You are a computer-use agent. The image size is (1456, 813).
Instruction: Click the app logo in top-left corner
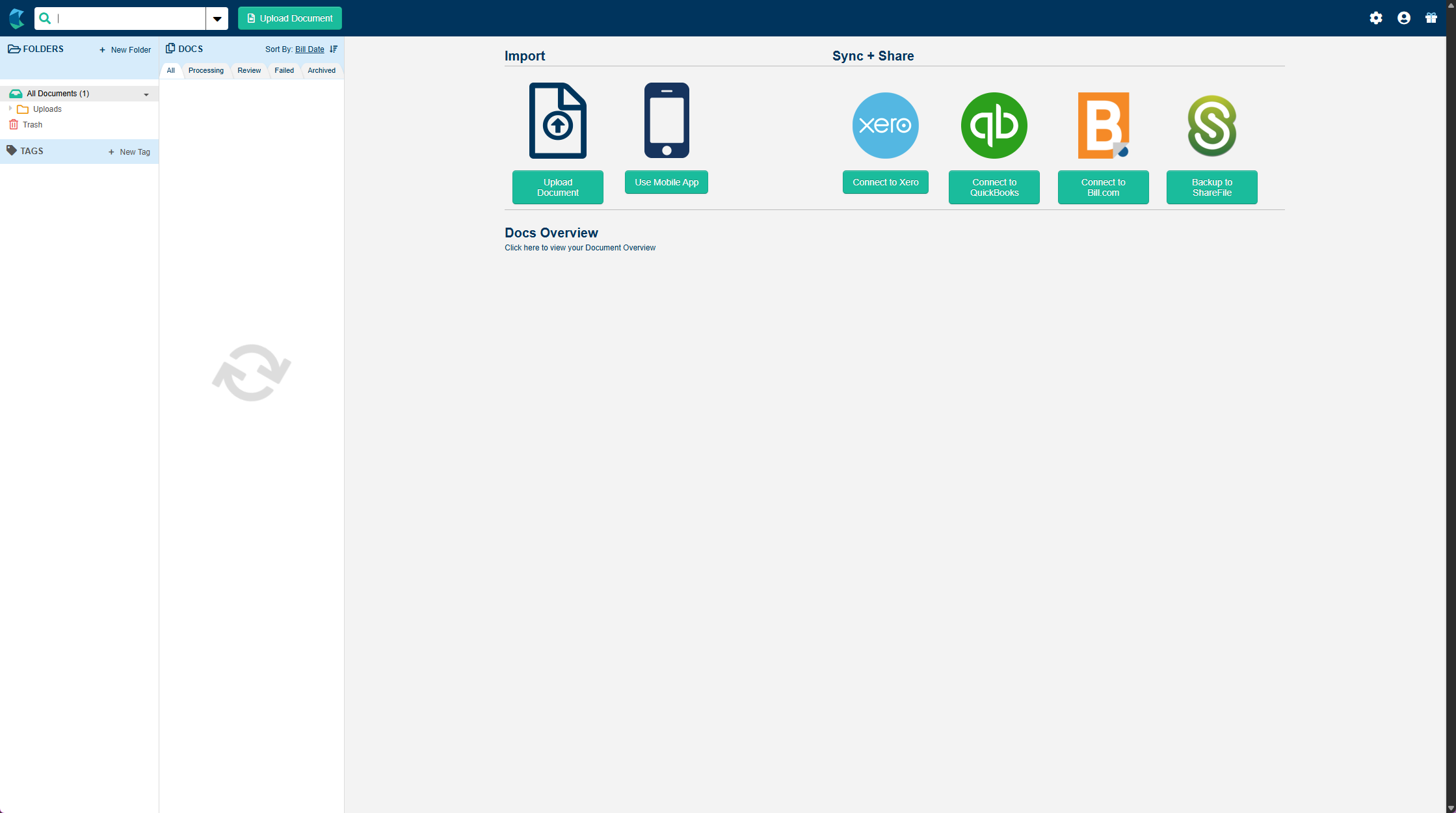(17, 18)
